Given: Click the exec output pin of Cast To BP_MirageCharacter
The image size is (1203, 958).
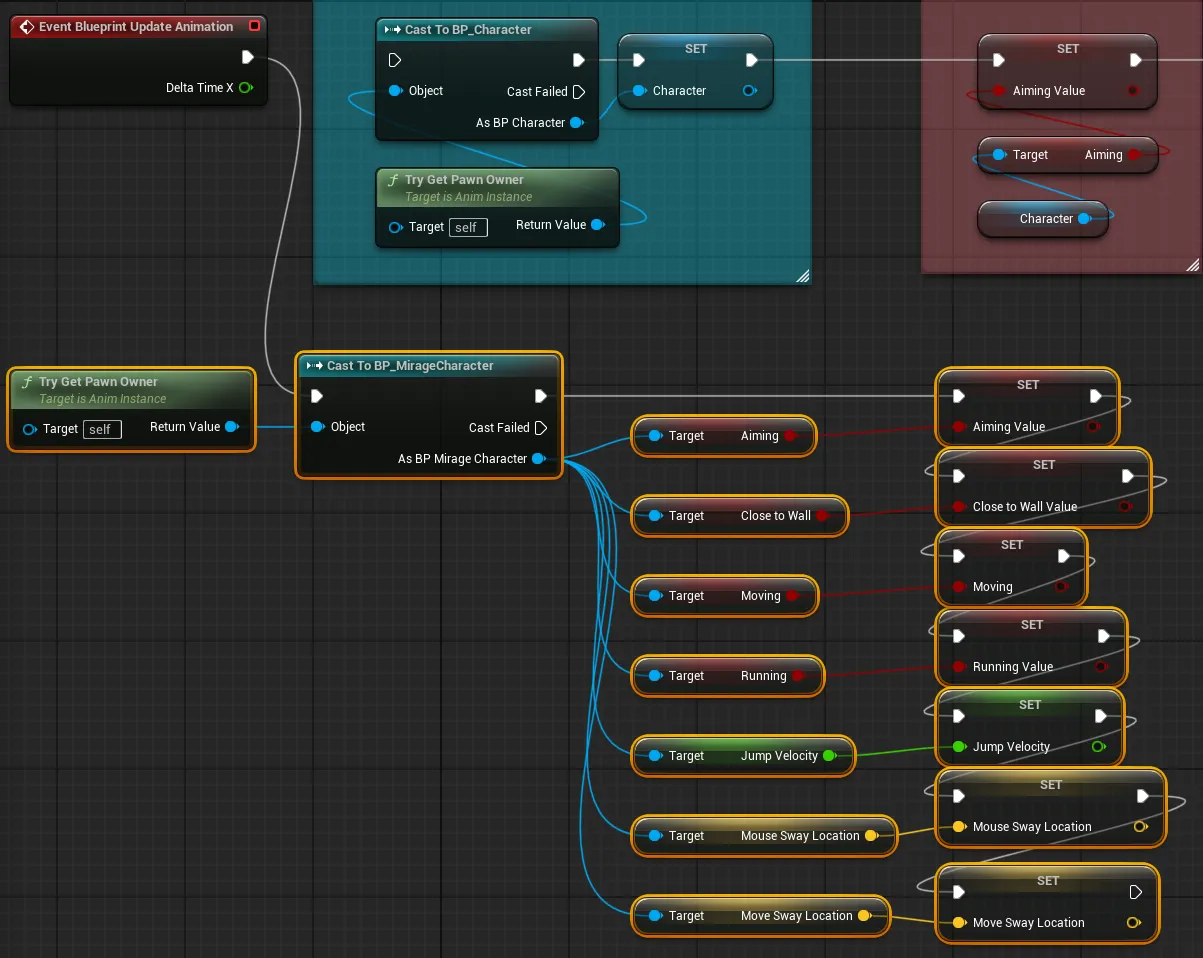Looking at the screenshot, I should coord(541,396).
